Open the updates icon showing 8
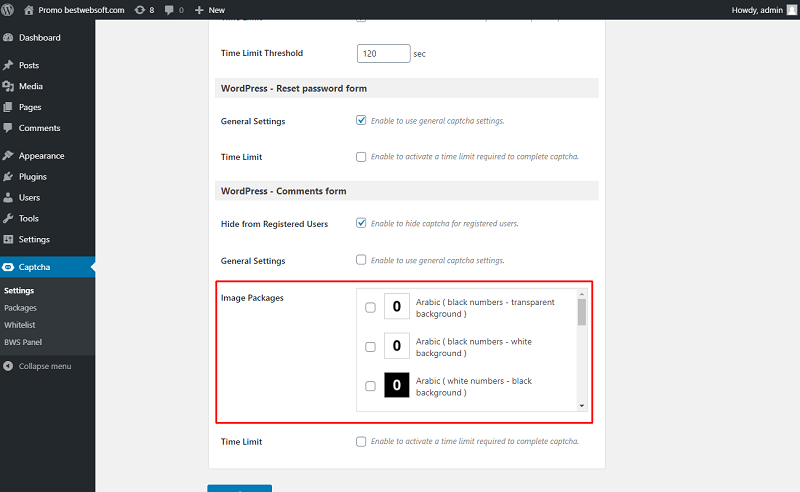This screenshot has height=492, width=800. (x=139, y=10)
